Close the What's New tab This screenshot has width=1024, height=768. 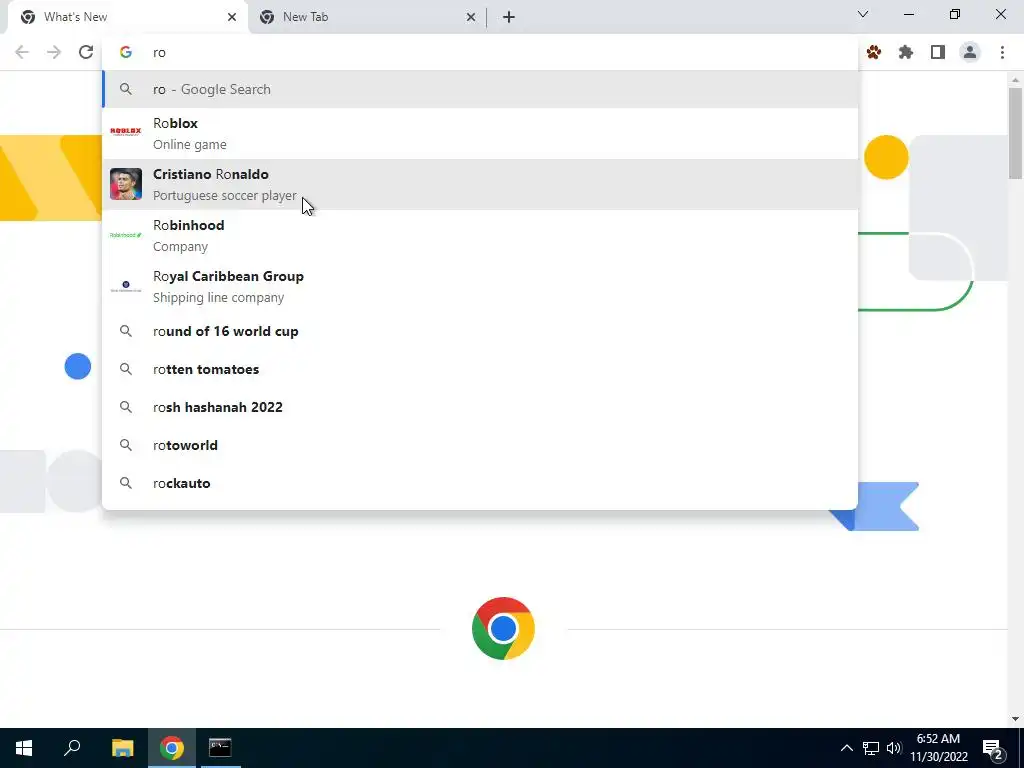(232, 17)
